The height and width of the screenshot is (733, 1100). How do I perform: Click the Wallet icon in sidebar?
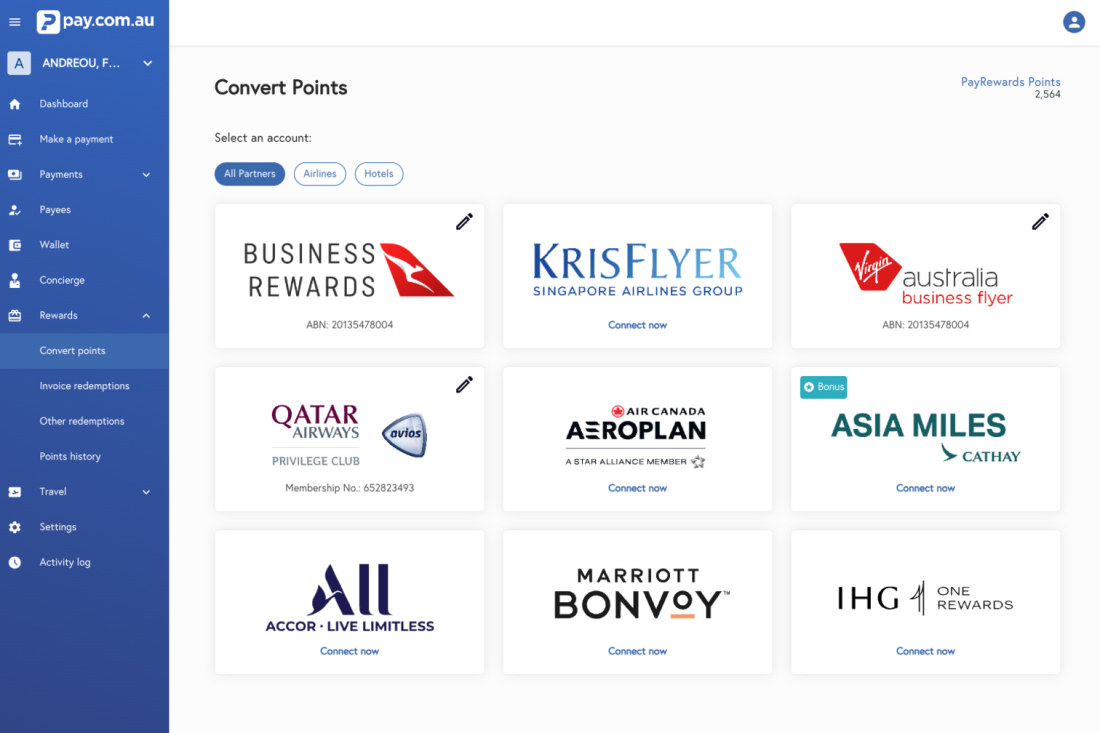[15, 245]
